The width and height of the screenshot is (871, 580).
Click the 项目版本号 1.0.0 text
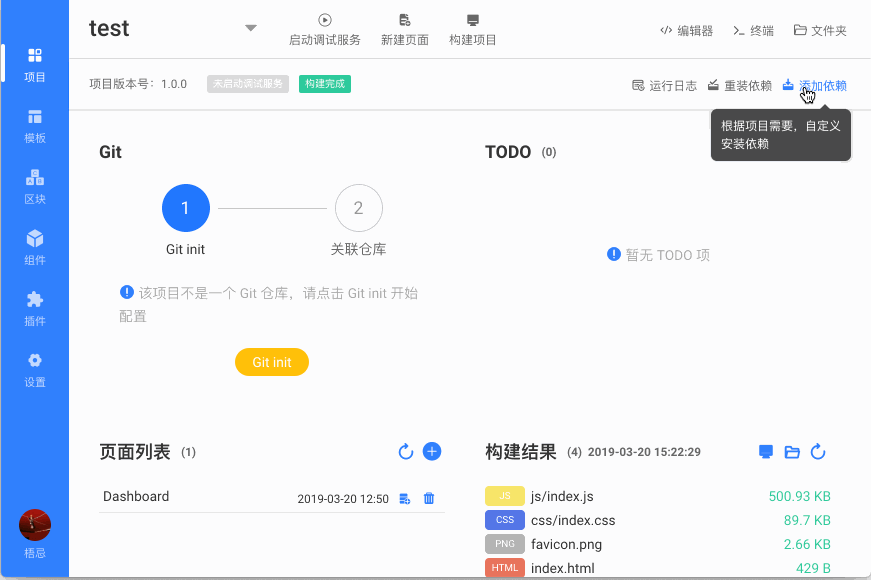138,84
